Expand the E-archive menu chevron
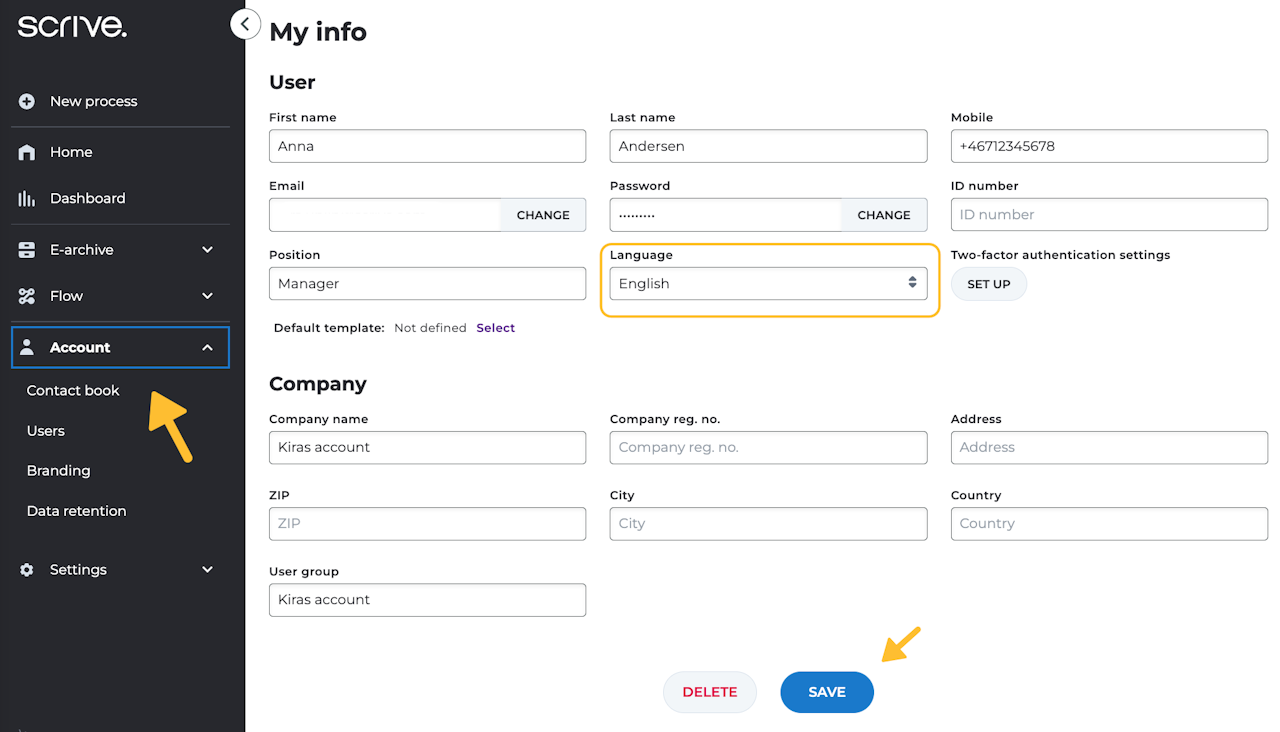Viewport: 1280px width, 732px height. (x=207, y=250)
